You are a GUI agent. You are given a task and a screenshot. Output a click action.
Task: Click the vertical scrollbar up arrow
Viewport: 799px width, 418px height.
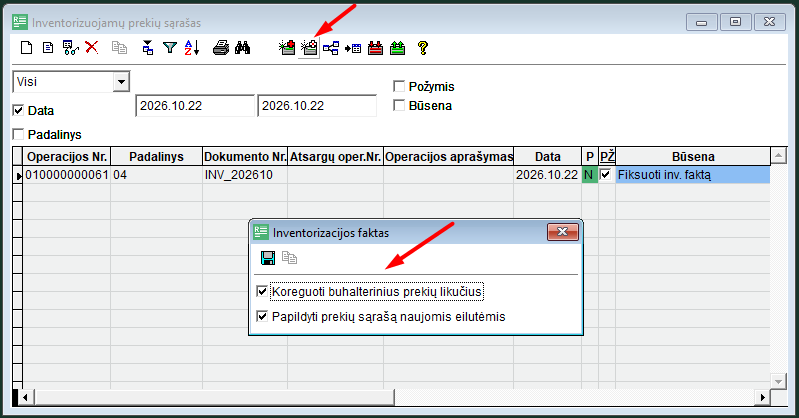[778, 155]
